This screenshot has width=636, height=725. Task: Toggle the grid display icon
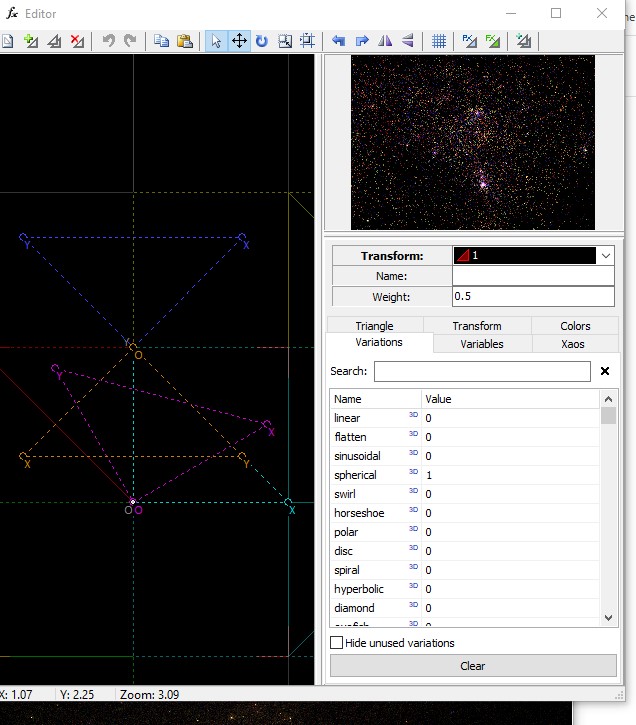[x=438, y=41]
